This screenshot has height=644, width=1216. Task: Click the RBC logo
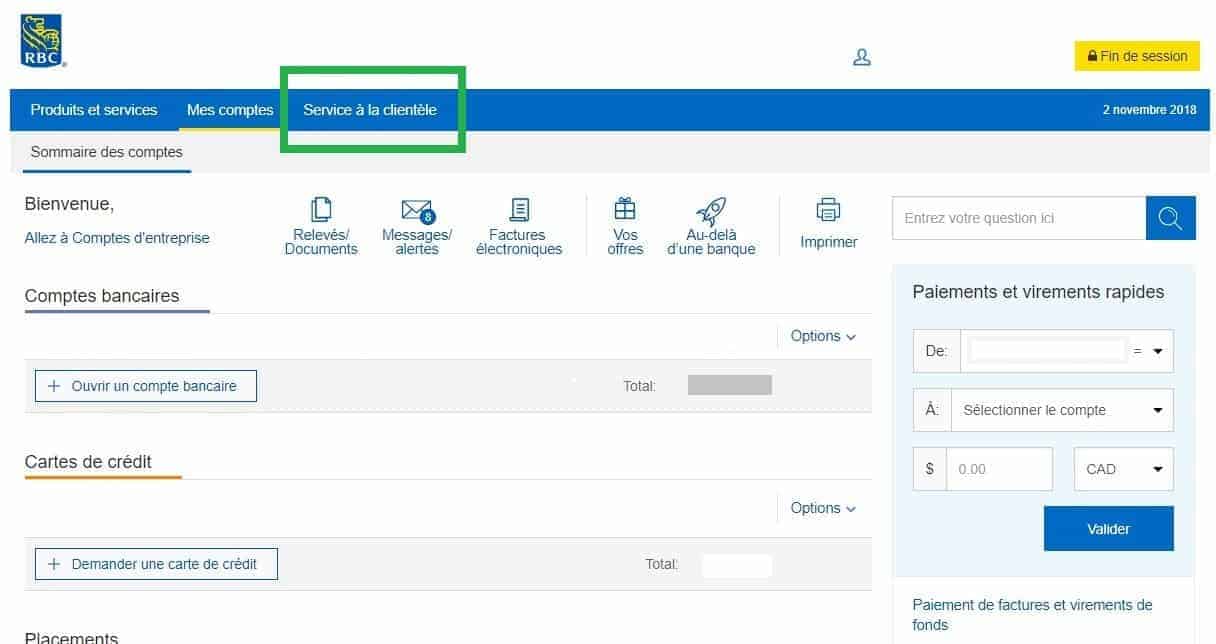41,40
